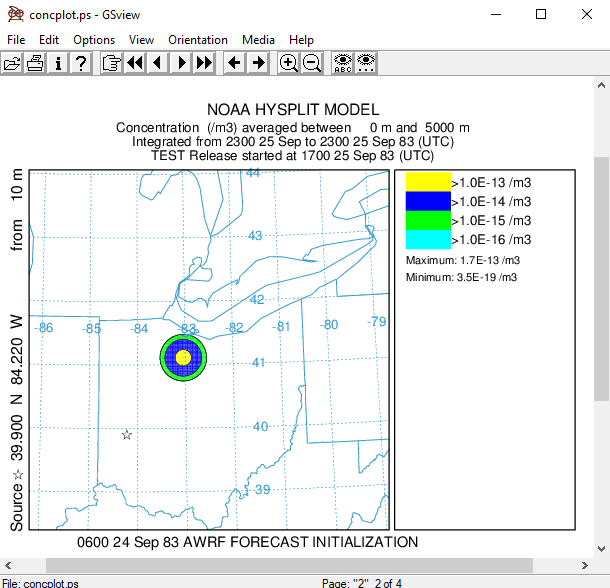Click the yellow >1.0E-13 legend swatch
The image size is (610, 588).
(428, 182)
